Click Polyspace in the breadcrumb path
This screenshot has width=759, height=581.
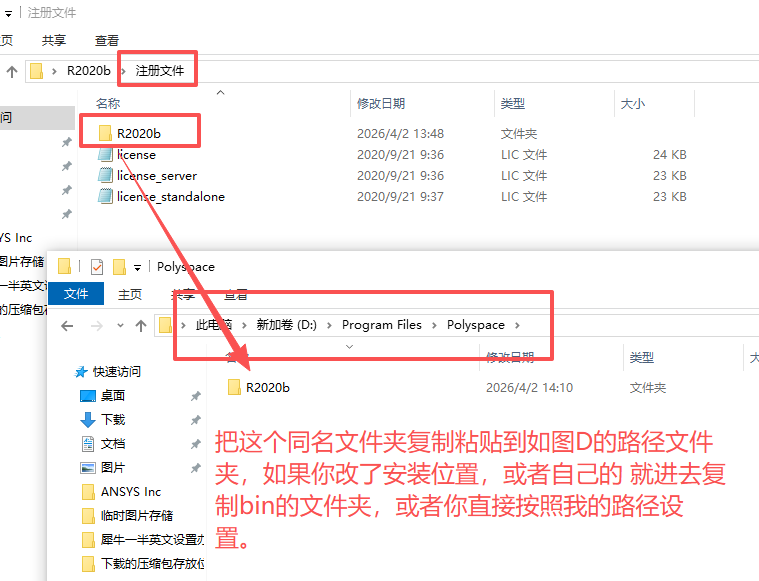click(x=475, y=325)
